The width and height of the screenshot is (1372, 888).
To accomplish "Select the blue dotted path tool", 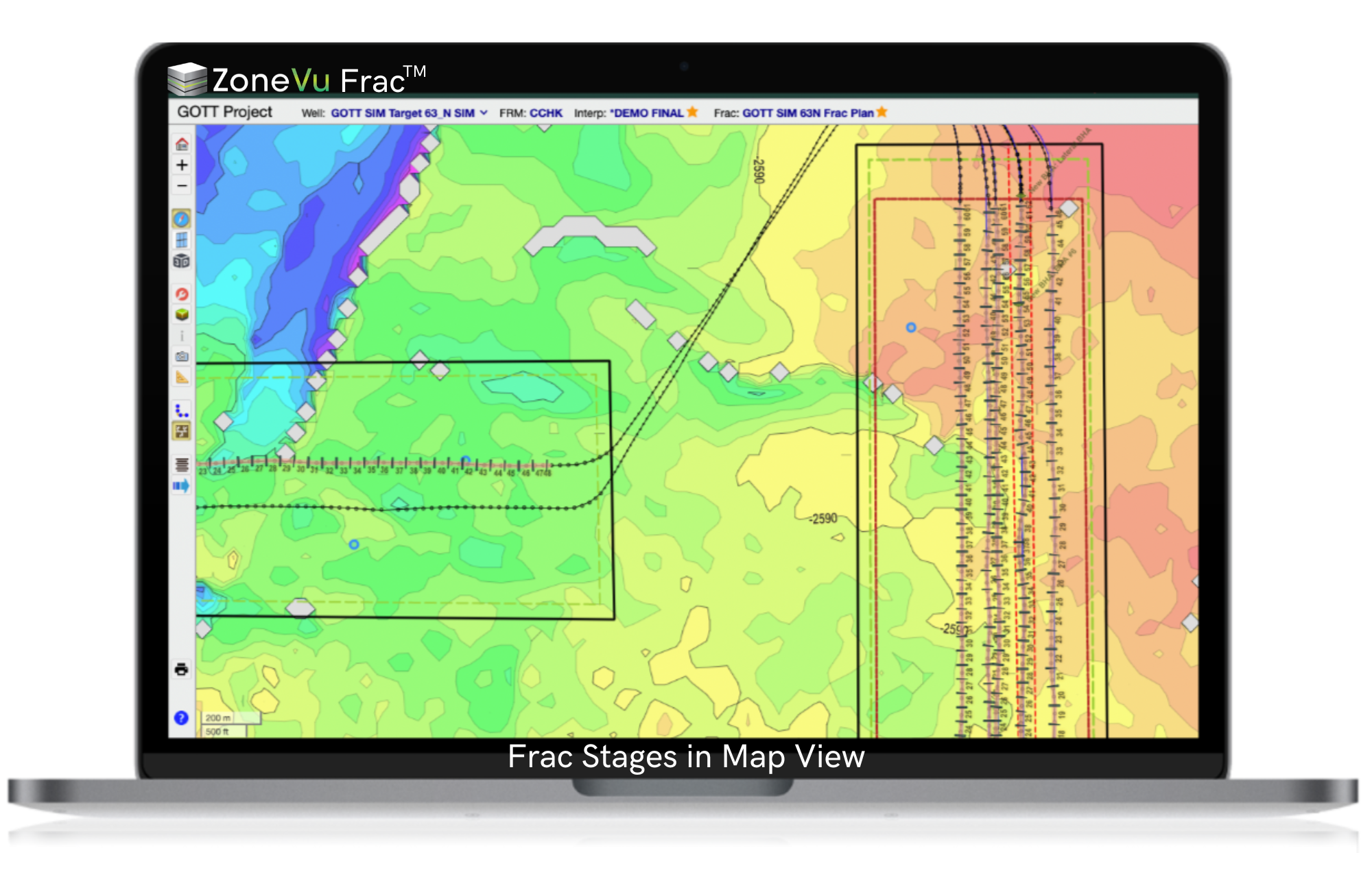I will [x=181, y=410].
